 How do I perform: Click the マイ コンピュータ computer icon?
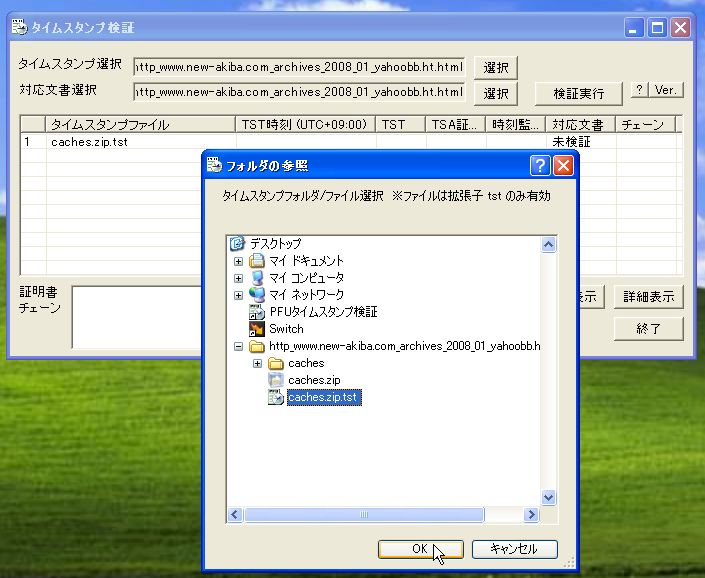tap(257, 278)
